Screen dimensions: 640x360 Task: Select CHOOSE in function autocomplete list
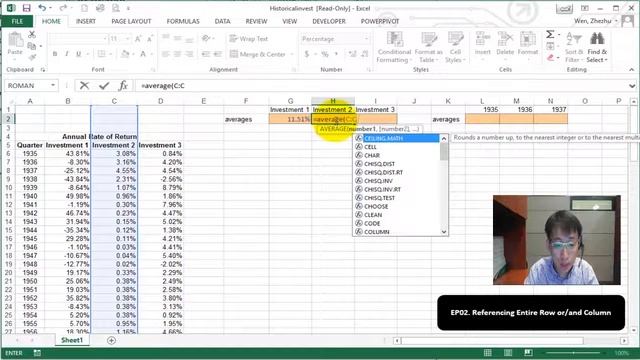376,207
